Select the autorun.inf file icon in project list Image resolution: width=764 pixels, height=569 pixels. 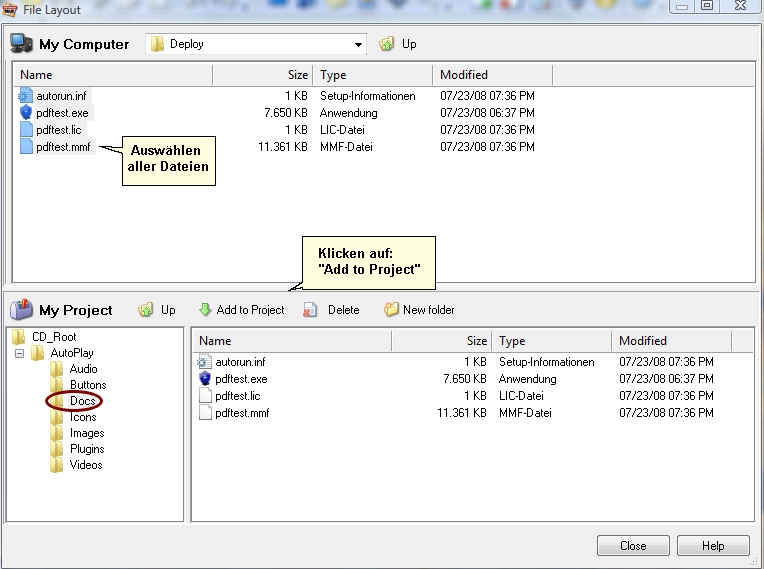205,362
